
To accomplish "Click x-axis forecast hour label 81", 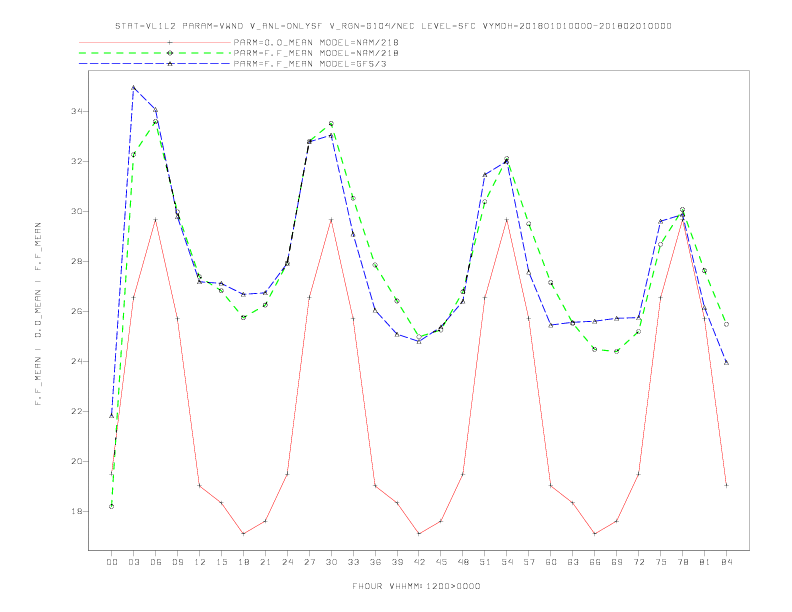I will pyautogui.click(x=704, y=562).
